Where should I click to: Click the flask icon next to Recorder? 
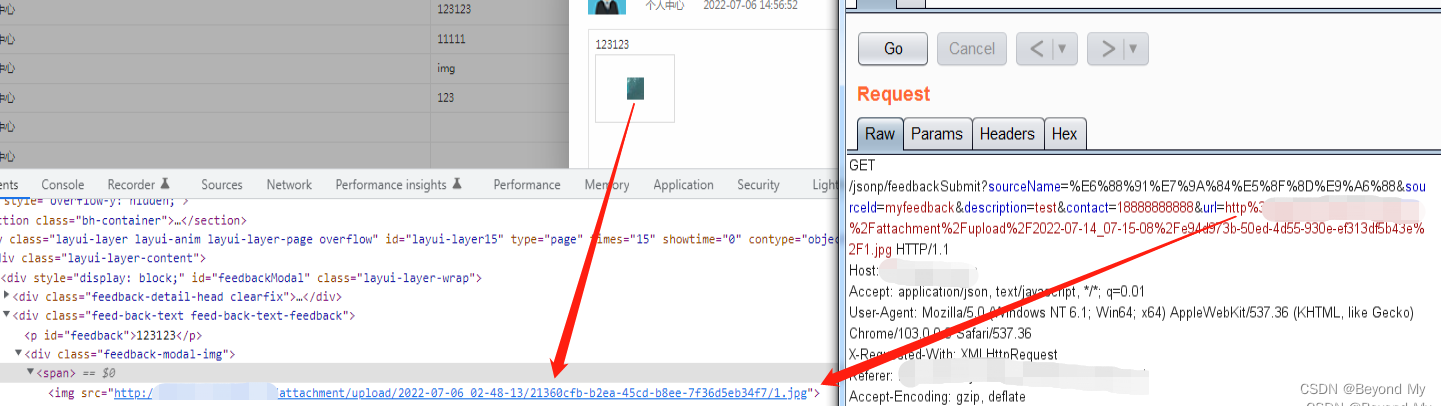click(165, 184)
